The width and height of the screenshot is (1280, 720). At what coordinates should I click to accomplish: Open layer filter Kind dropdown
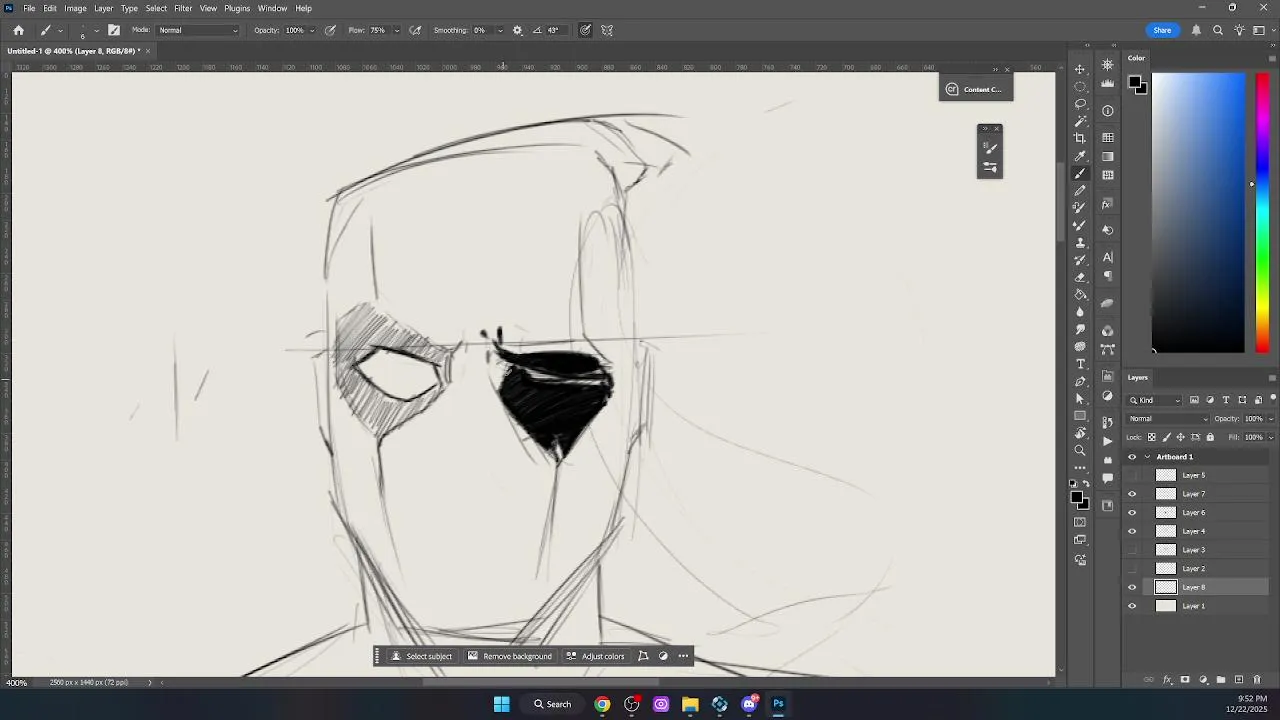point(1155,400)
